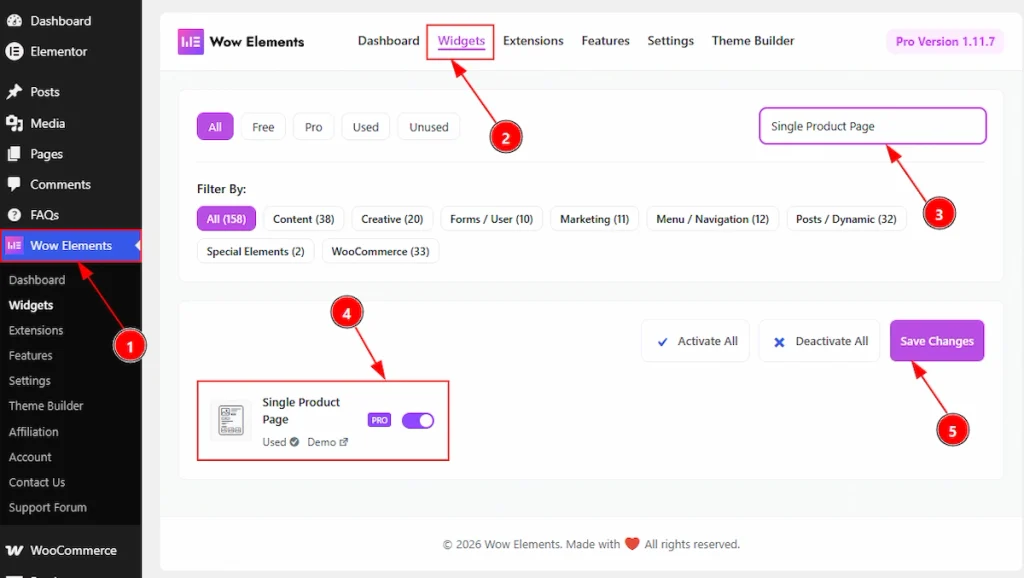Click the Single Product Page widget title
1024x578 pixels.
pyautogui.click(x=301, y=411)
